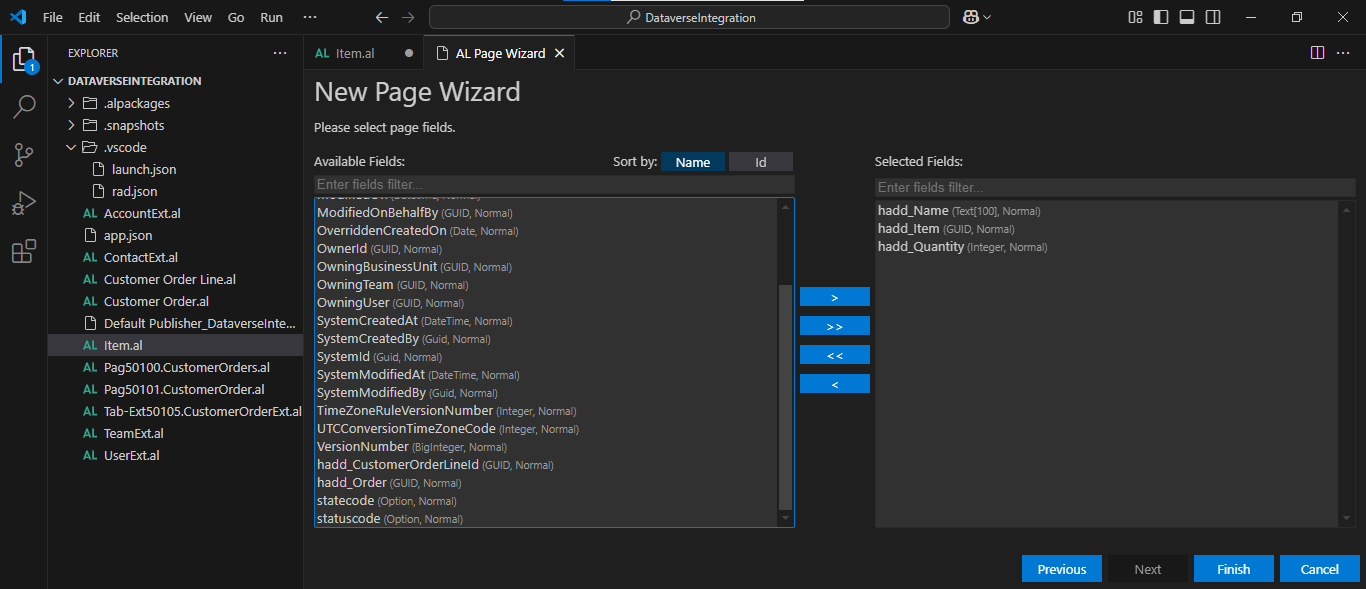Go back with the navigation arrow
This screenshot has height=589, width=1366.
[381, 17]
